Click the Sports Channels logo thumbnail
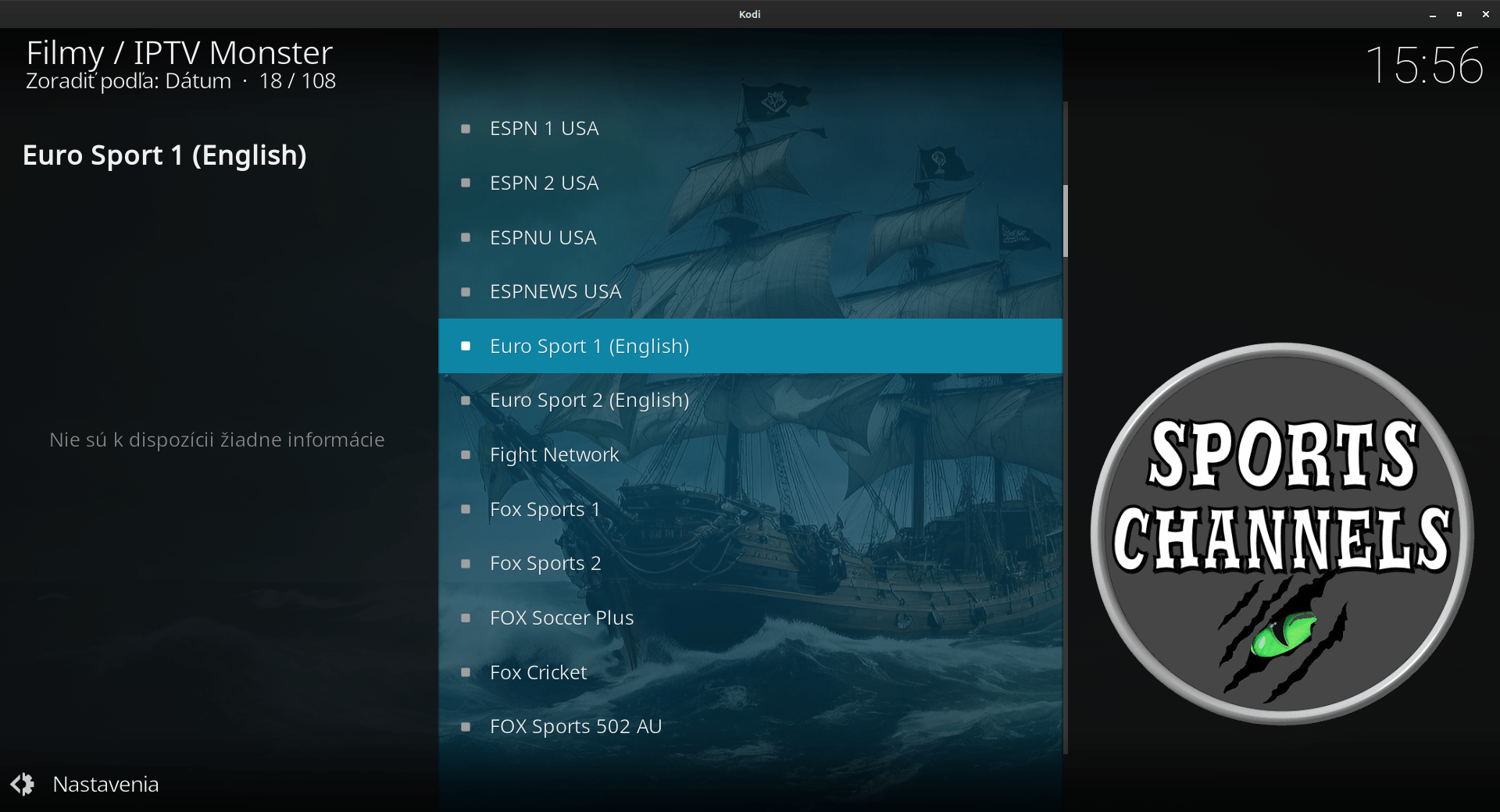This screenshot has width=1500, height=812. (1281, 533)
